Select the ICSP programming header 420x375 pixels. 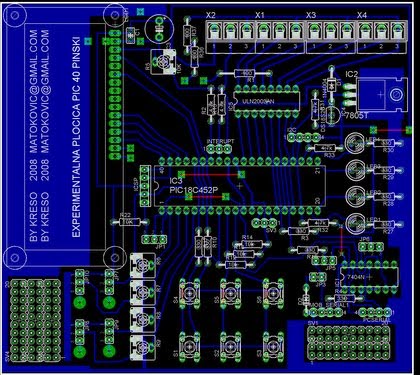tap(144, 186)
